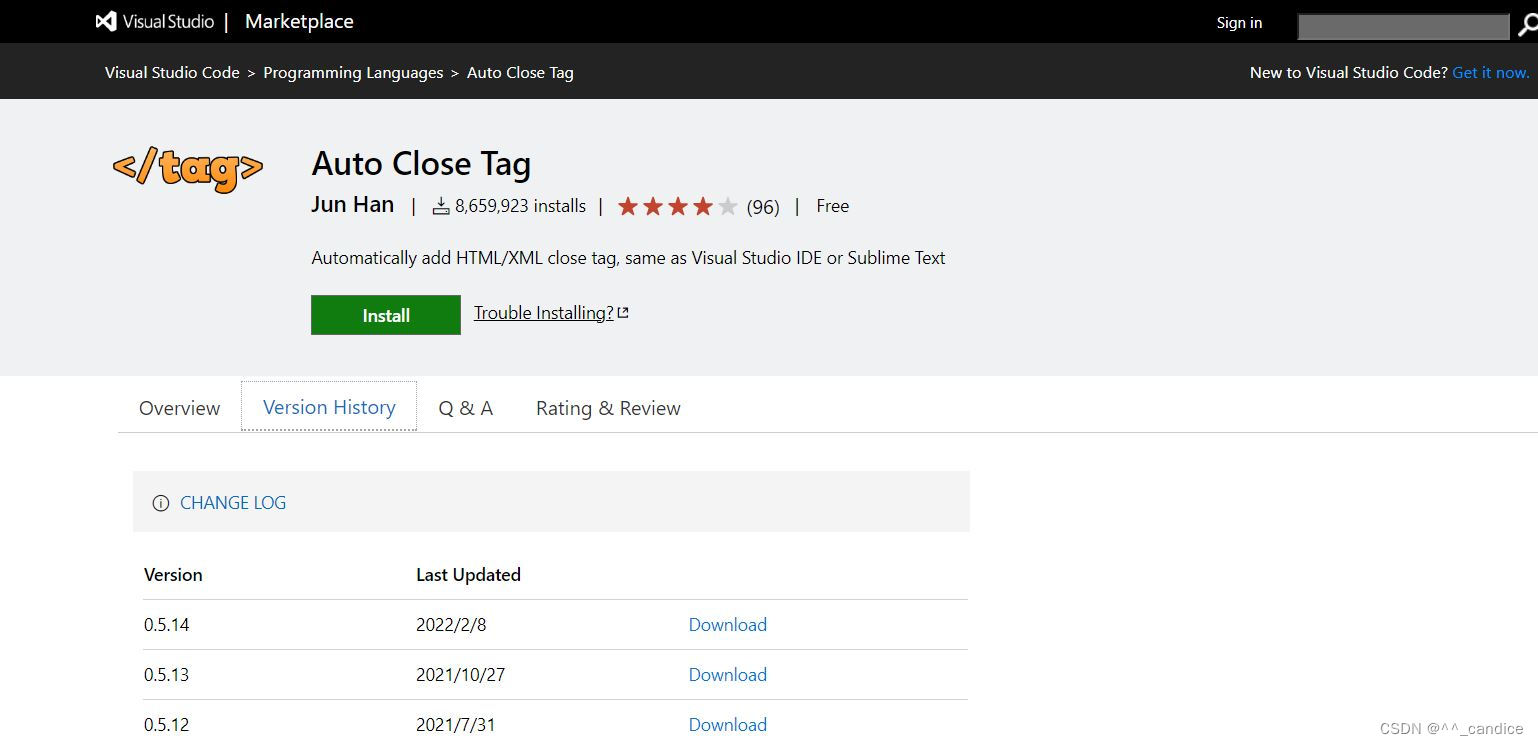Viewport: 1538px width, 745px height.
Task: Click the (96) review count
Action: point(763,207)
